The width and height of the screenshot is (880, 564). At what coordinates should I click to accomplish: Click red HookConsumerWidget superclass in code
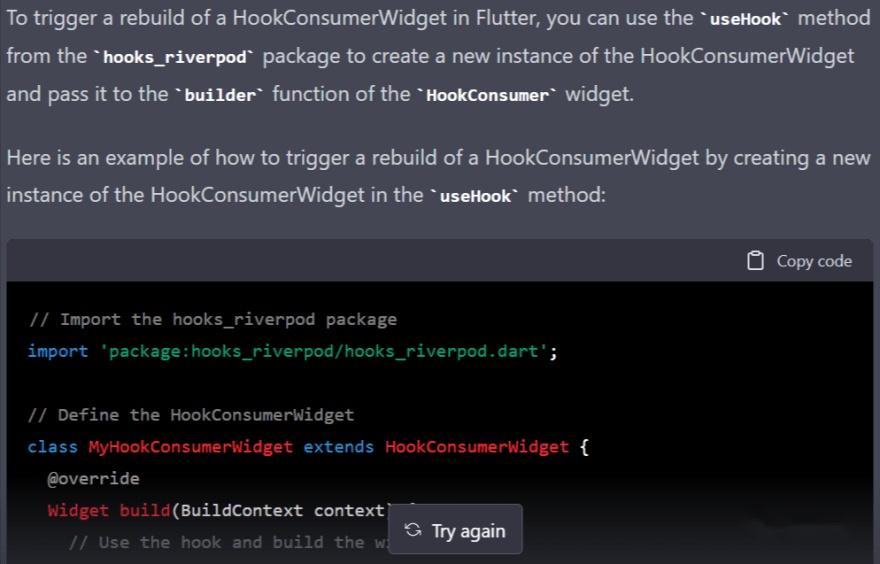tap(477, 447)
